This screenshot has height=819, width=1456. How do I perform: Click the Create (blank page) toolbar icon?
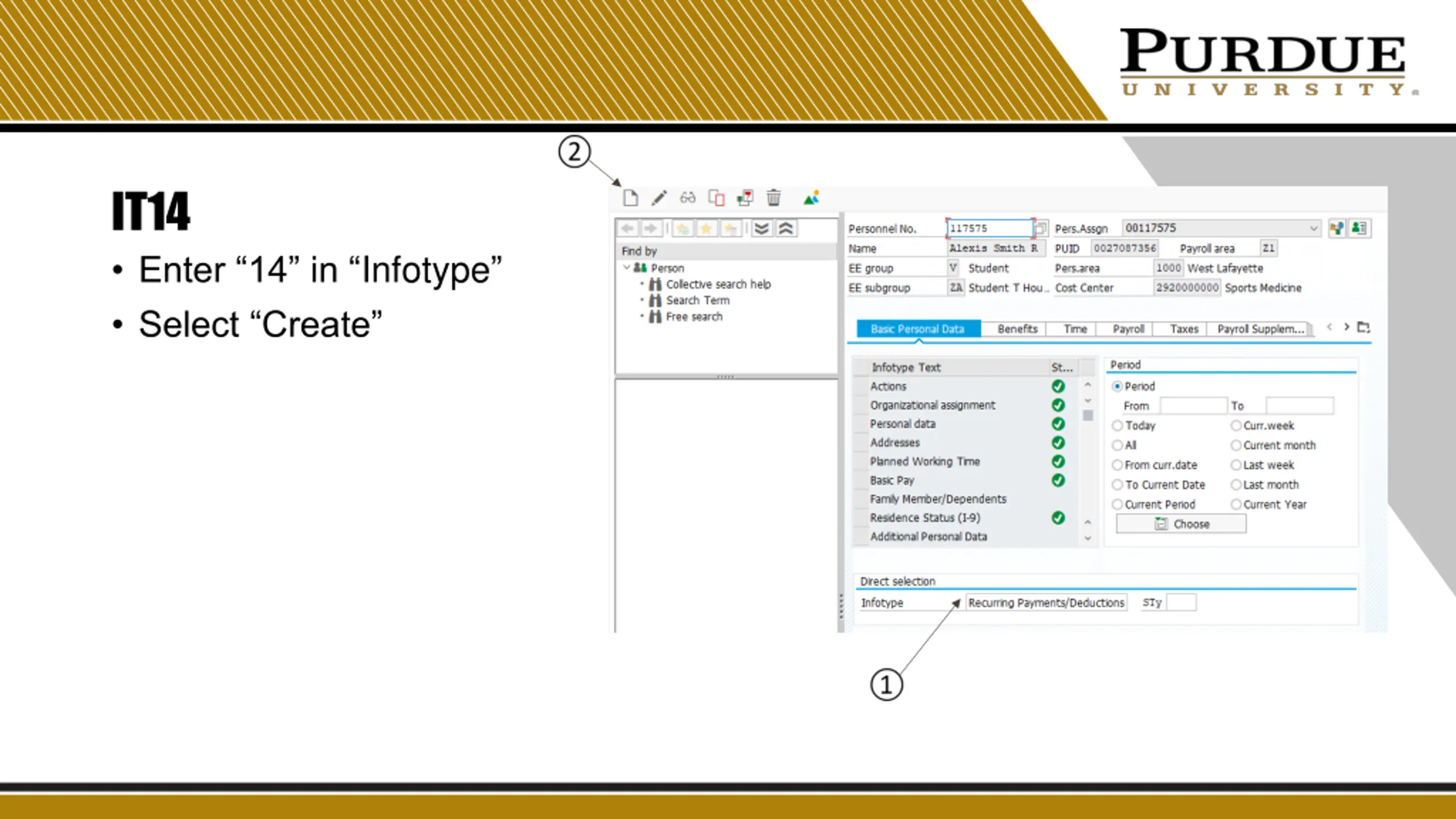click(x=630, y=198)
